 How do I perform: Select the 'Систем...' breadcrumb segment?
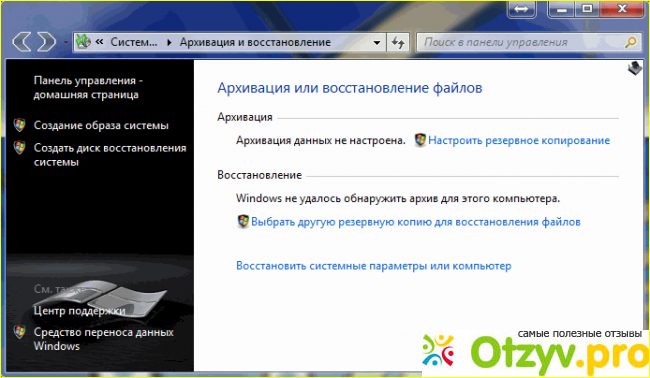point(134,42)
